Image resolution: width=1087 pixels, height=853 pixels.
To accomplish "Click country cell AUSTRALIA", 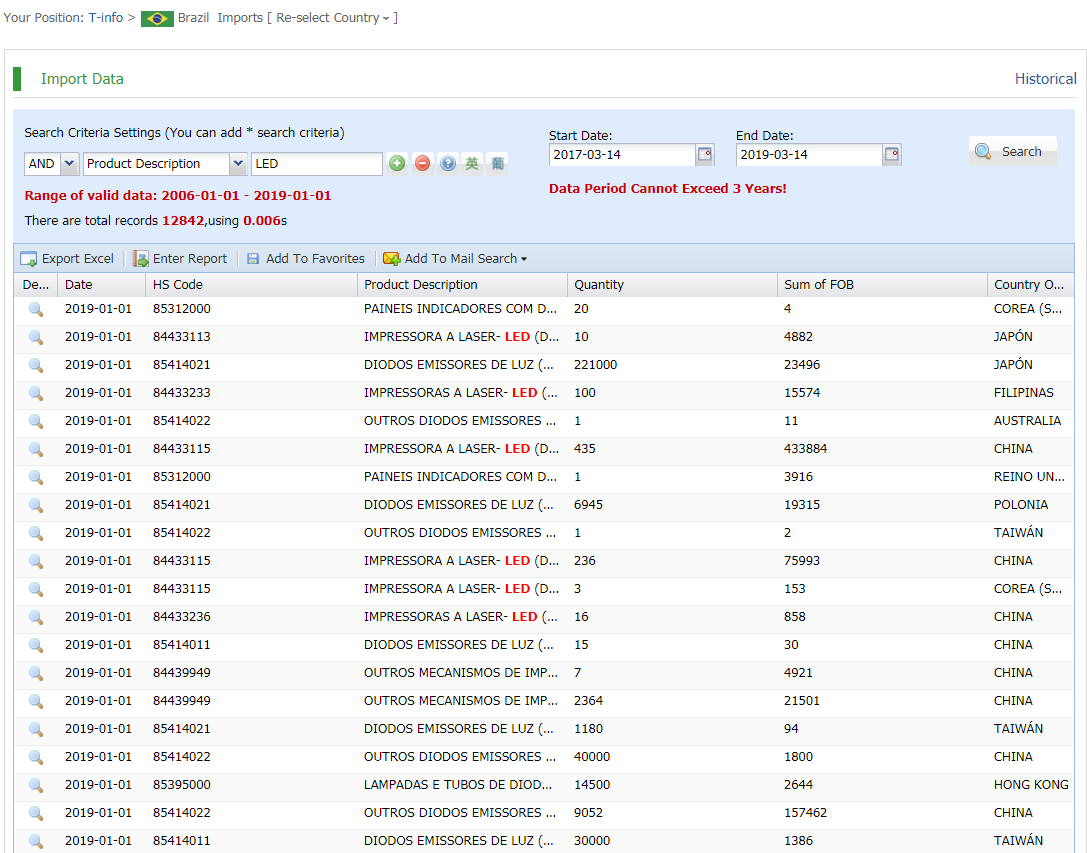I will click(x=1027, y=421).
